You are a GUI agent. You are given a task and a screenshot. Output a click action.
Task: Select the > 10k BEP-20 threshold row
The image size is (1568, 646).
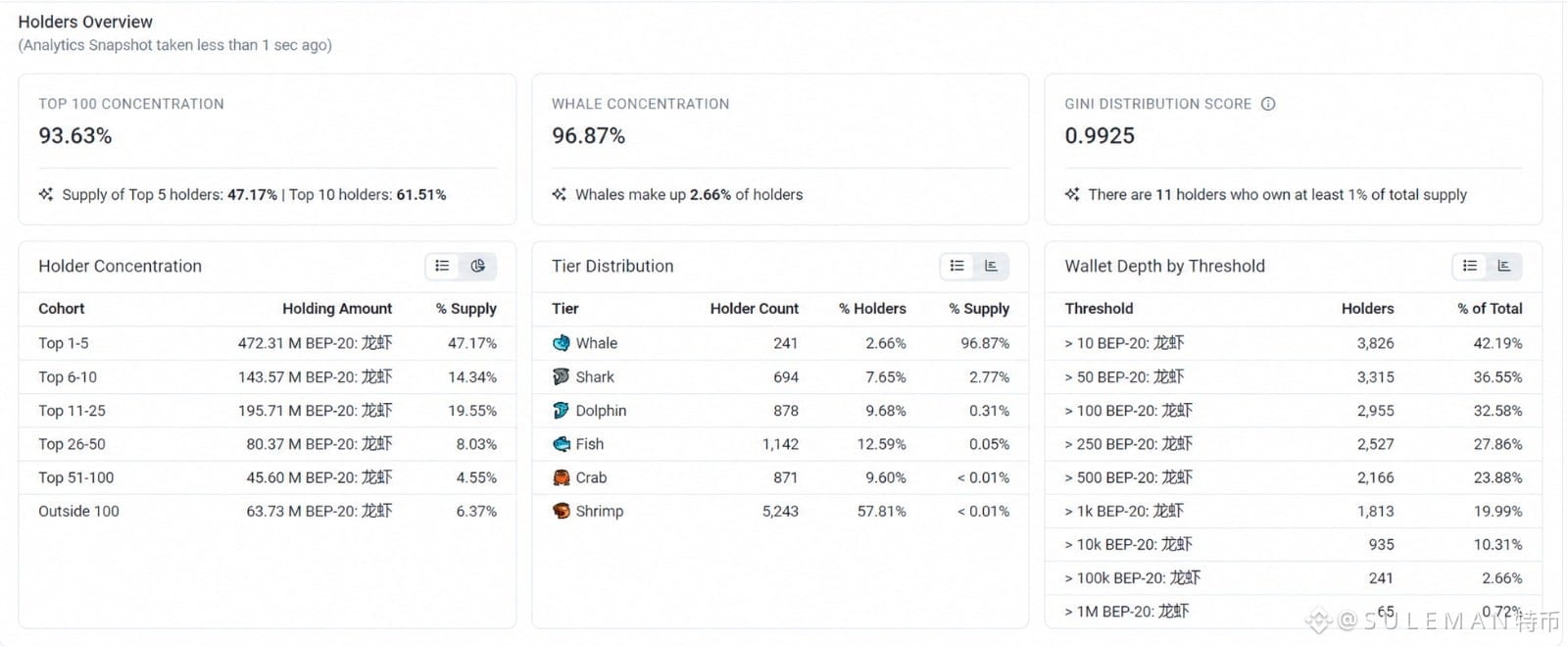point(1294,544)
